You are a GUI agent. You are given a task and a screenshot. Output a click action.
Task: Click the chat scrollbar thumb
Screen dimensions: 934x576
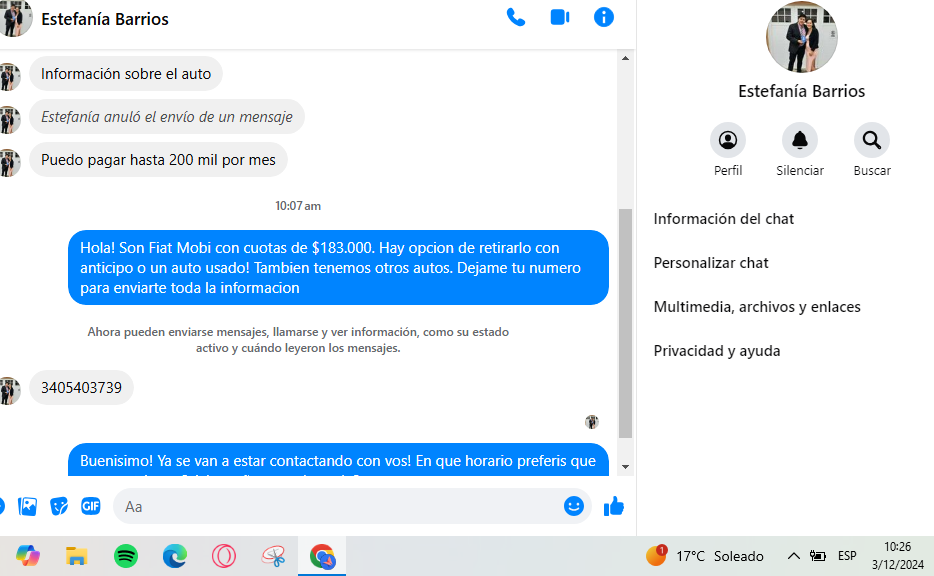[x=625, y=323]
